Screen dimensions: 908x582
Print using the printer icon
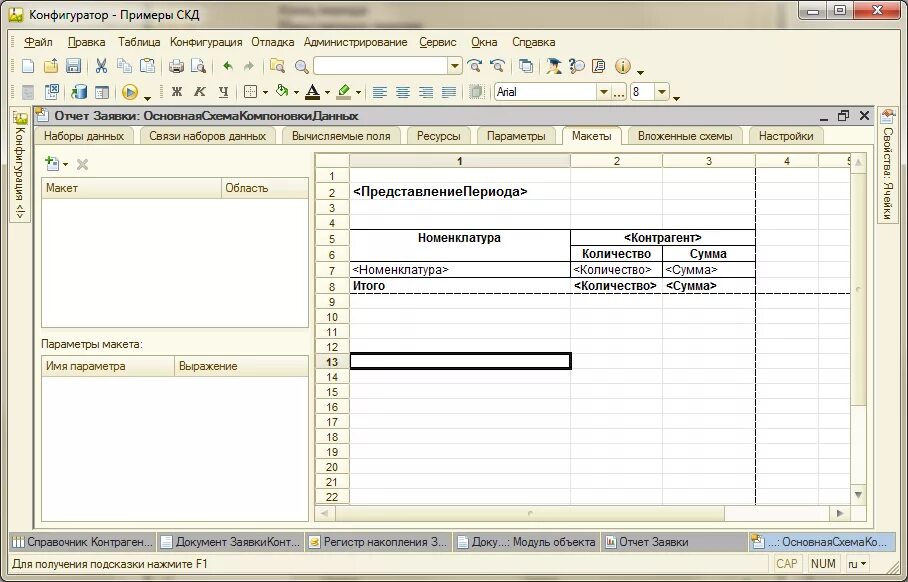coord(176,66)
